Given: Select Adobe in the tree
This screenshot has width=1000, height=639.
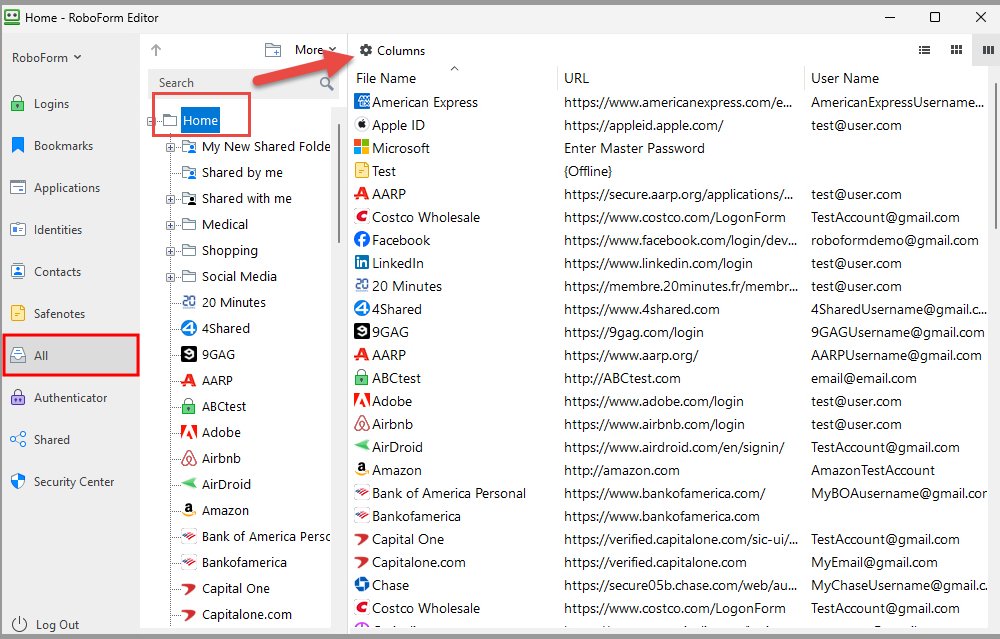Looking at the screenshot, I should [221, 432].
